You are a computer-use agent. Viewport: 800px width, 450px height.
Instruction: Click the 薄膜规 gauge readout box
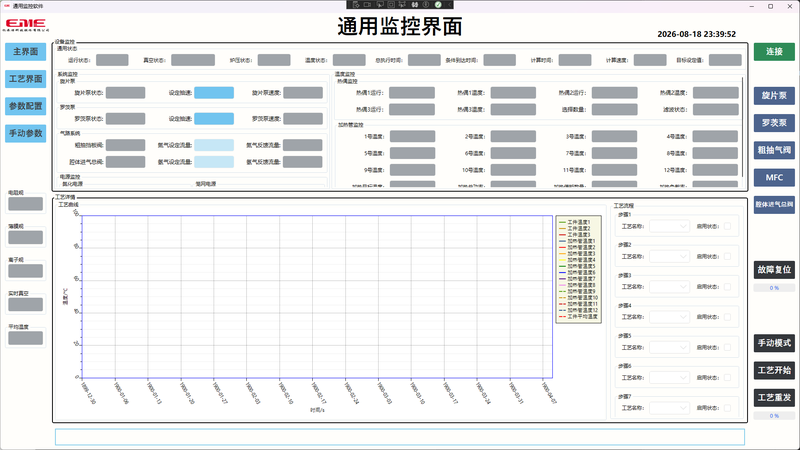coord(26,237)
